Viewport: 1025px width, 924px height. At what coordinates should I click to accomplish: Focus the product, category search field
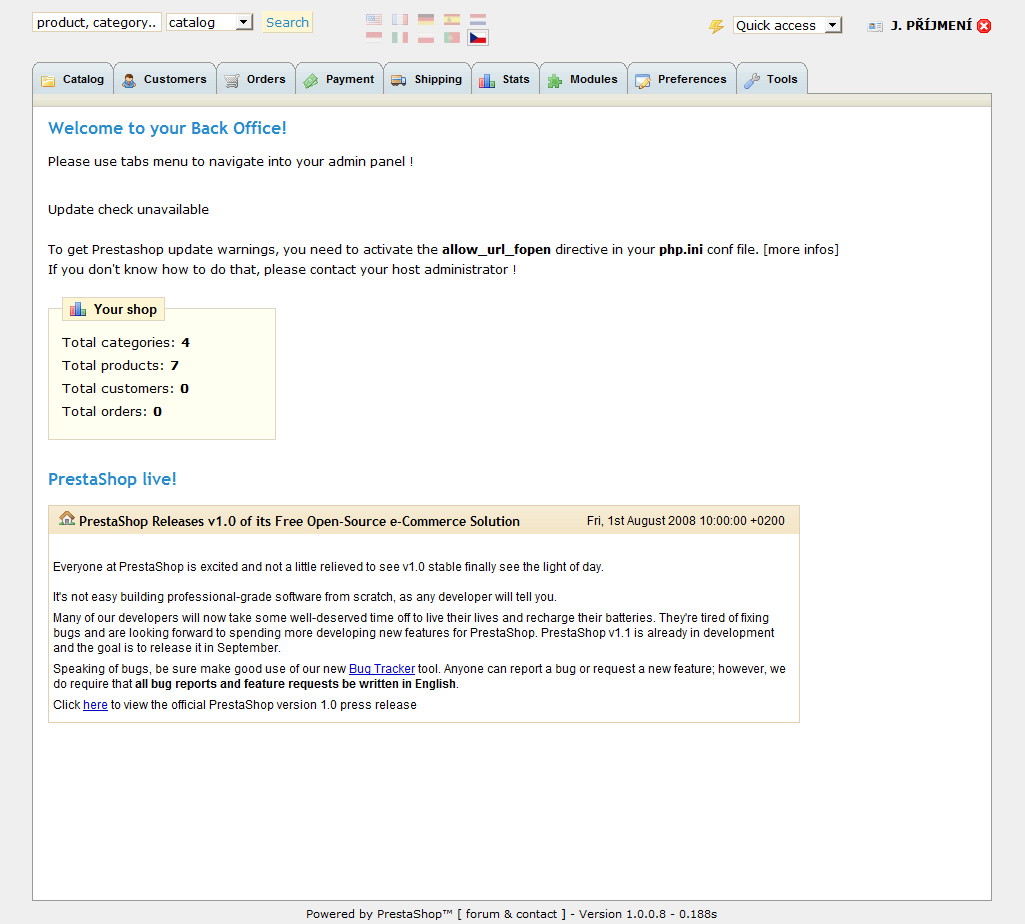[x=97, y=22]
